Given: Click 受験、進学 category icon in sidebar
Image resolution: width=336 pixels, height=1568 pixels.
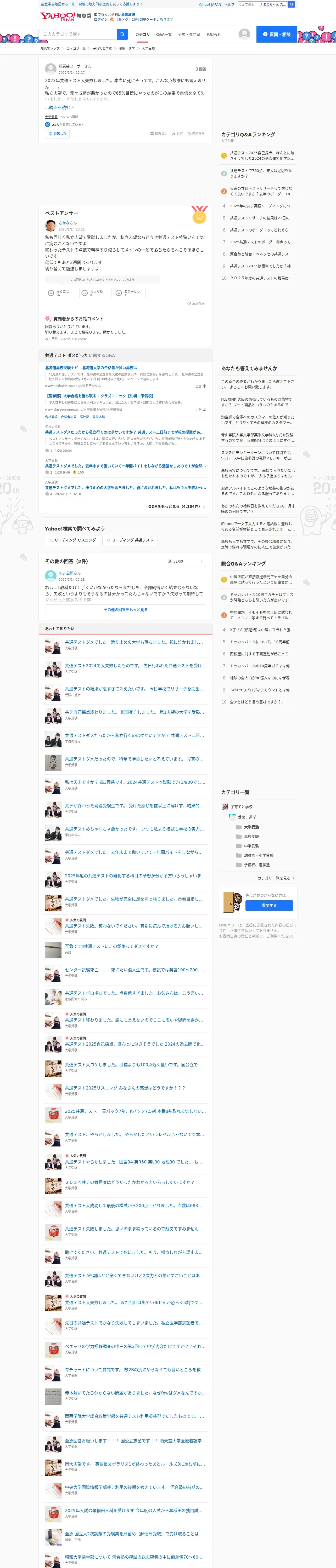Looking at the screenshot, I should pyautogui.click(x=232, y=817).
